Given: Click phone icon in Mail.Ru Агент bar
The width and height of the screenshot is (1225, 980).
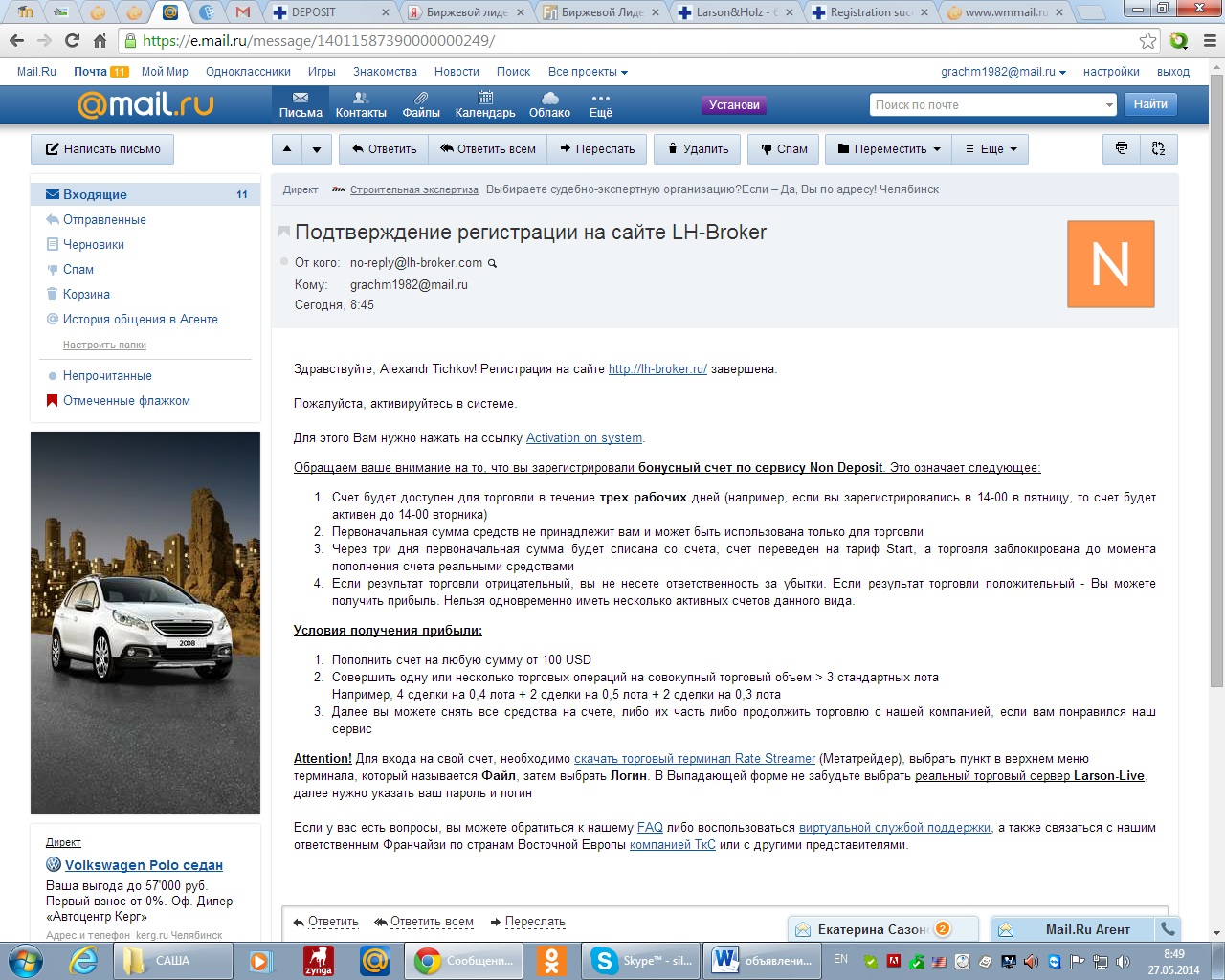Looking at the screenshot, I should point(1168,928).
